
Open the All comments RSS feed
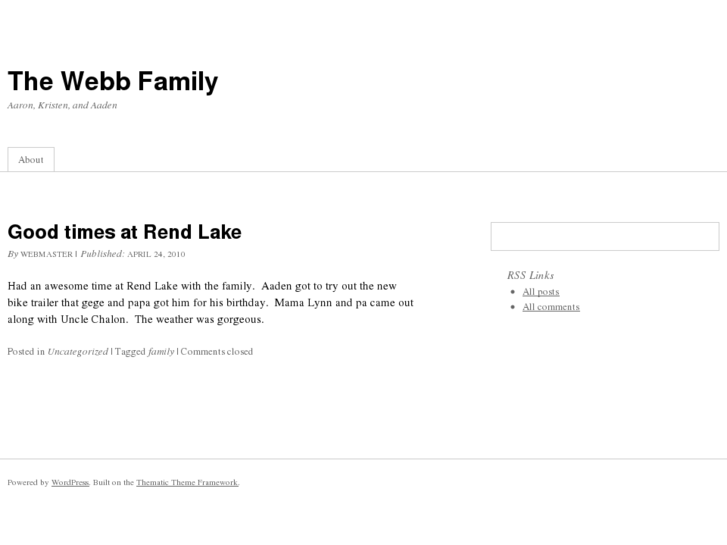pyautogui.click(x=551, y=307)
